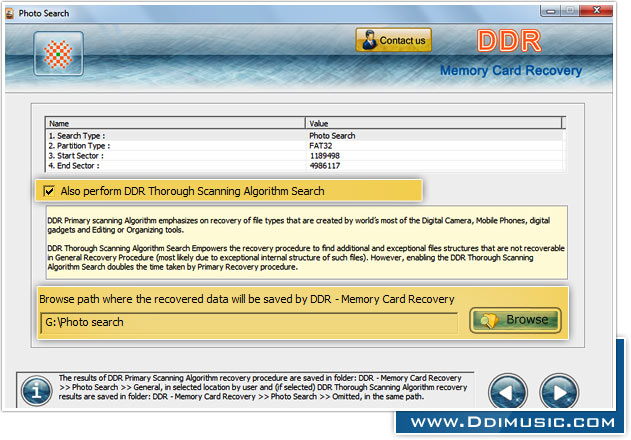Select the '2. Partition Type :' row
631x440 pixels.
[305, 146]
